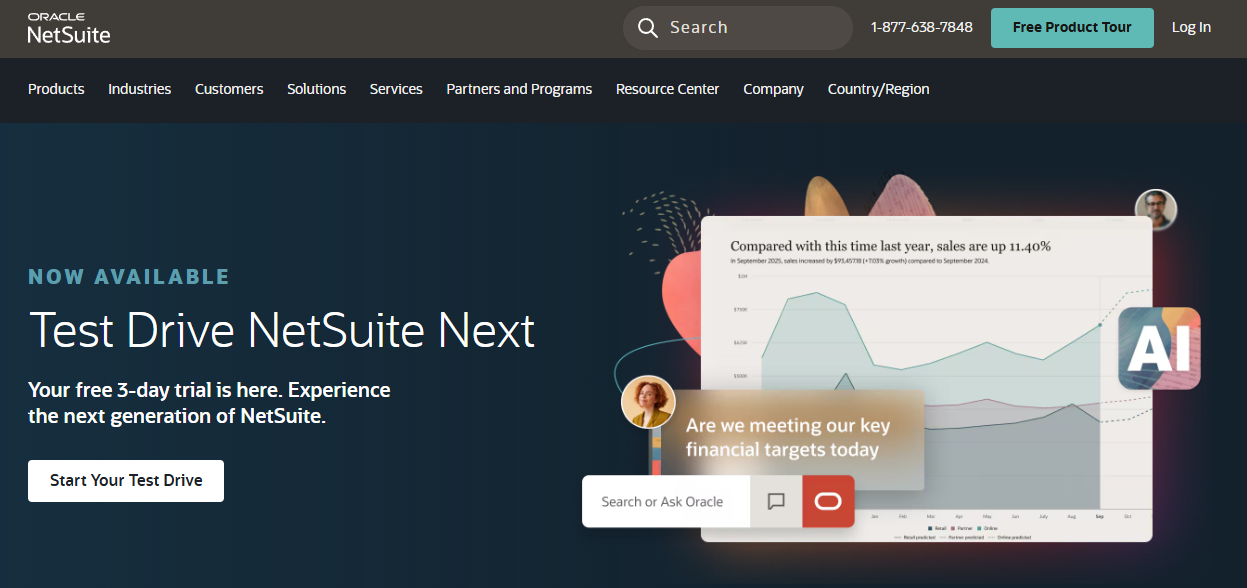Click the sales chart headline text
The width and height of the screenshot is (1247, 588).
[x=890, y=246]
